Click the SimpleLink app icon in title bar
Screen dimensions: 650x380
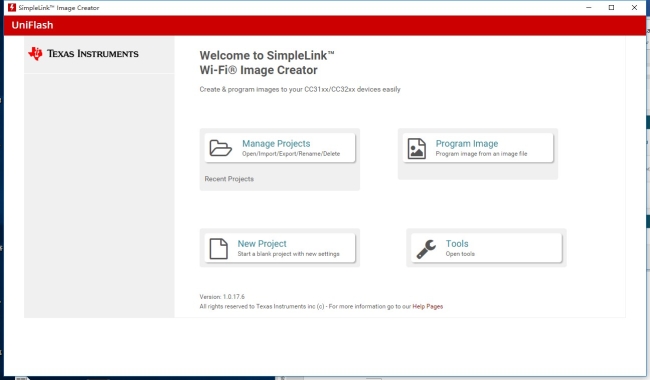pos(12,7)
